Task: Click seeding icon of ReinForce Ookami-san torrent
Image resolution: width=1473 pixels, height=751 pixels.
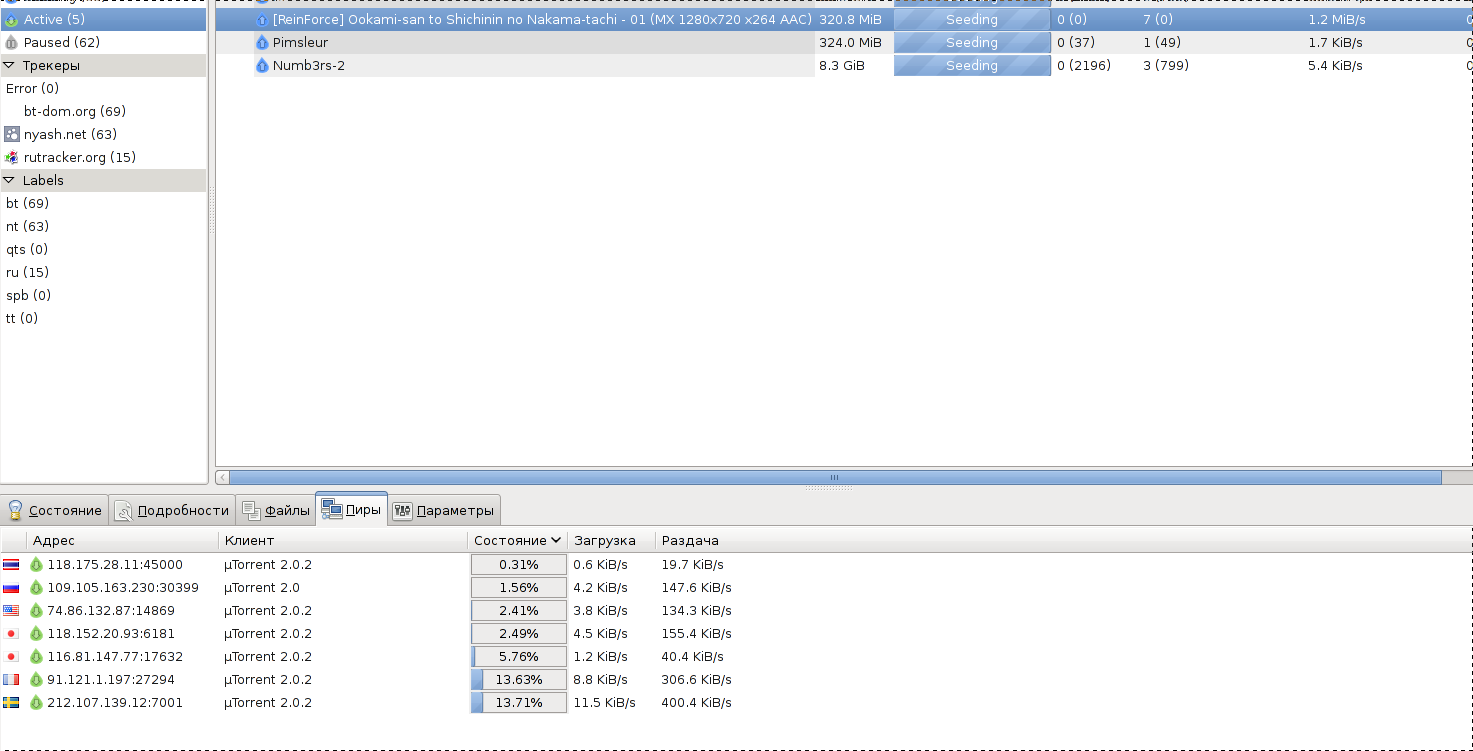Action: pyautogui.click(x=263, y=19)
